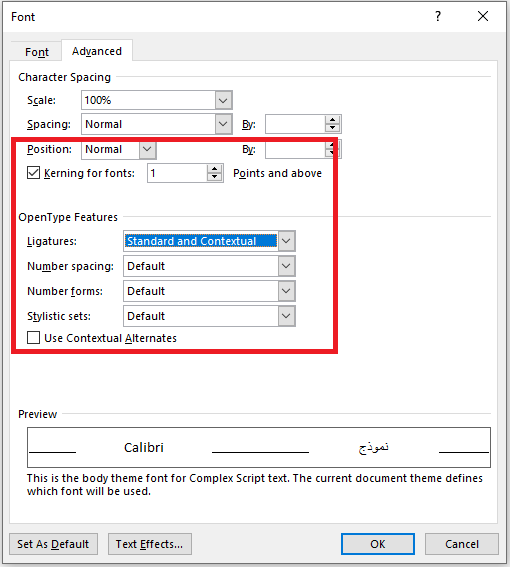This screenshot has width=510, height=567.
Task: Expand the Stylistic sets dropdown
Action: 286,316
